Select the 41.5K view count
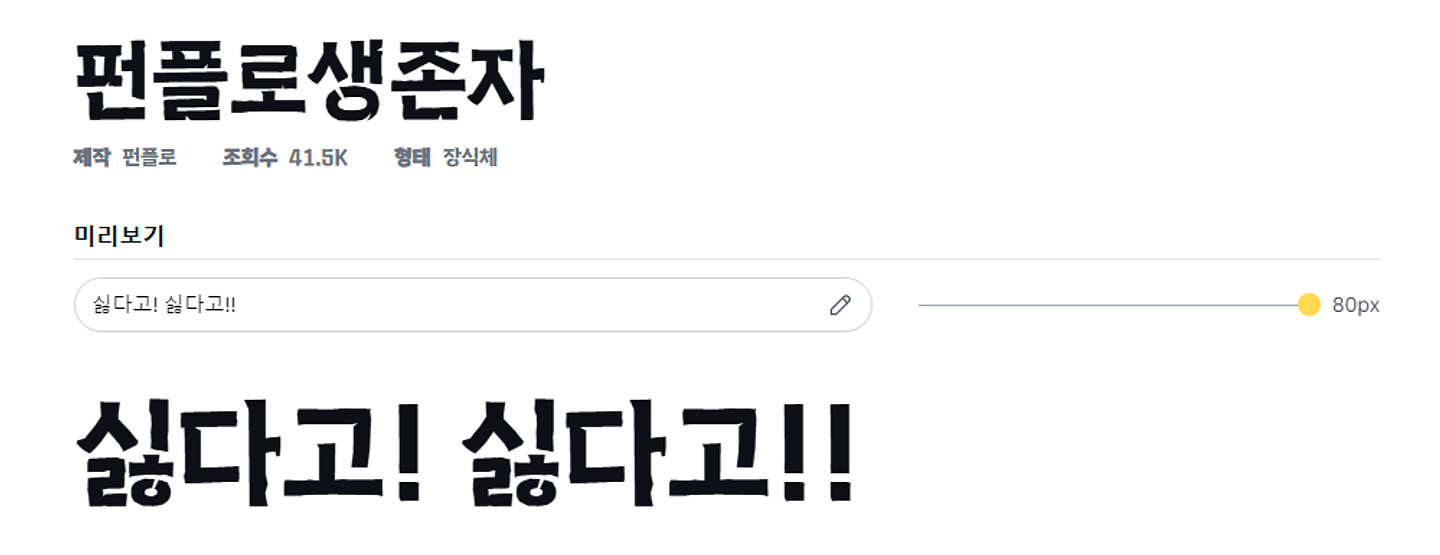Screen dimensions: 1440x555 [318, 157]
